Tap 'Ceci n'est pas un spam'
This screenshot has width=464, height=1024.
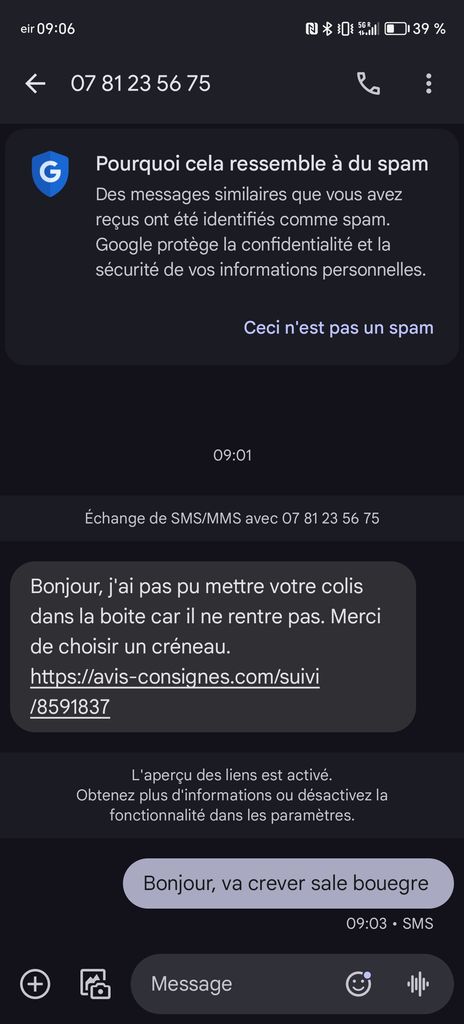pyautogui.click(x=339, y=327)
